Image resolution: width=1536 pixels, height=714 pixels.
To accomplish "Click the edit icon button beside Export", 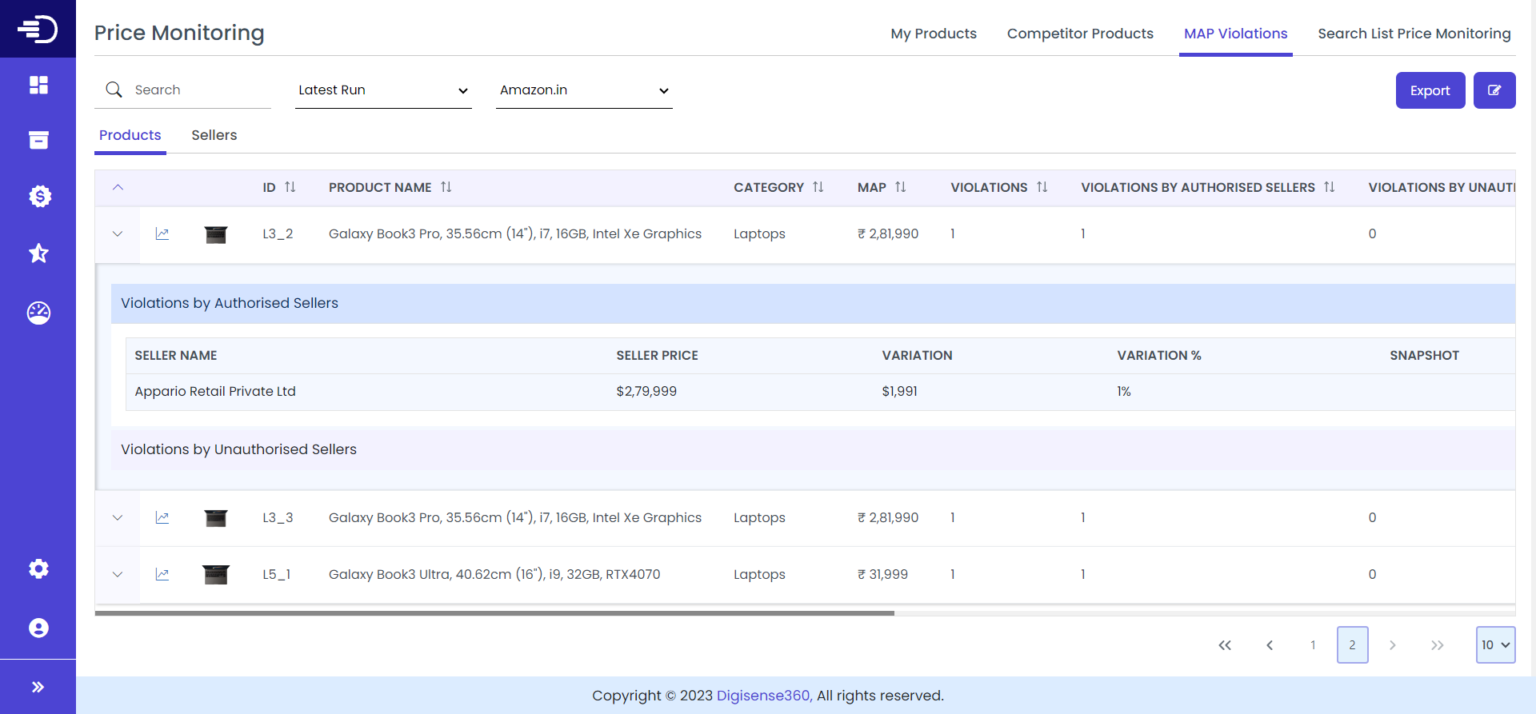I will 1494,90.
